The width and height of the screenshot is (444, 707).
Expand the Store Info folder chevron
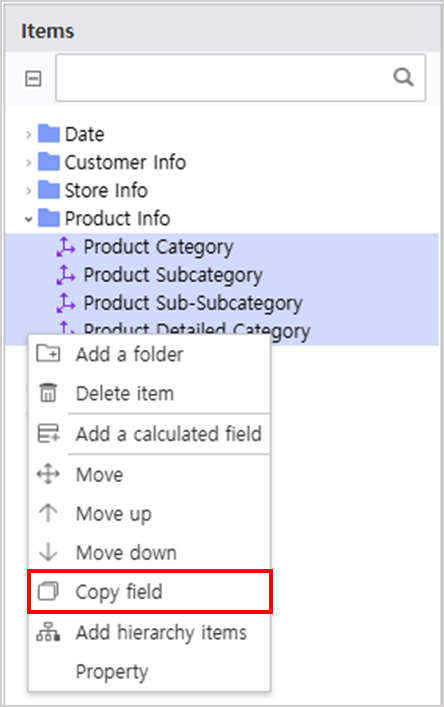click(28, 191)
